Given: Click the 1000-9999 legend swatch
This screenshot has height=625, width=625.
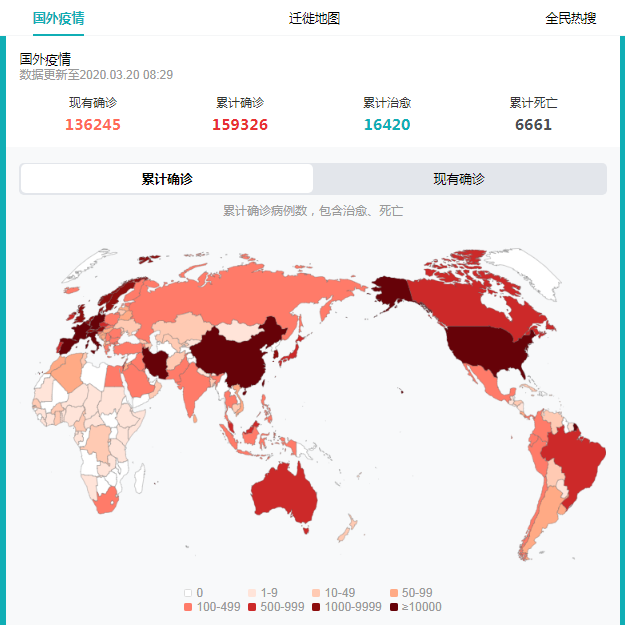Looking at the screenshot, I should click(316, 607).
